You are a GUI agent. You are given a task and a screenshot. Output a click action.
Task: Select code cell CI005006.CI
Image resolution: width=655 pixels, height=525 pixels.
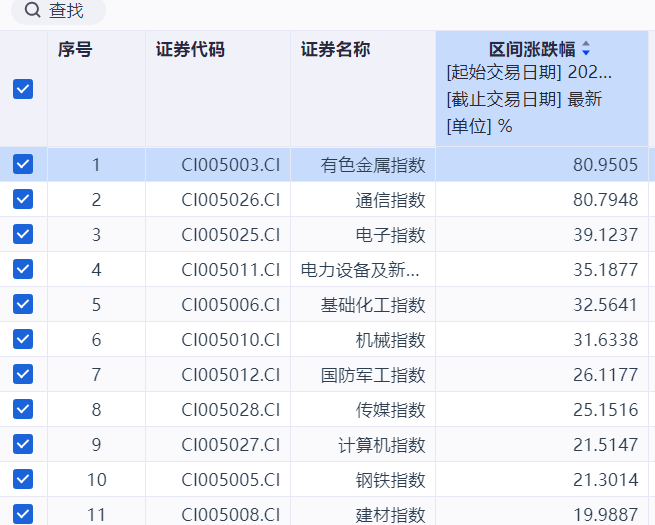(218, 304)
